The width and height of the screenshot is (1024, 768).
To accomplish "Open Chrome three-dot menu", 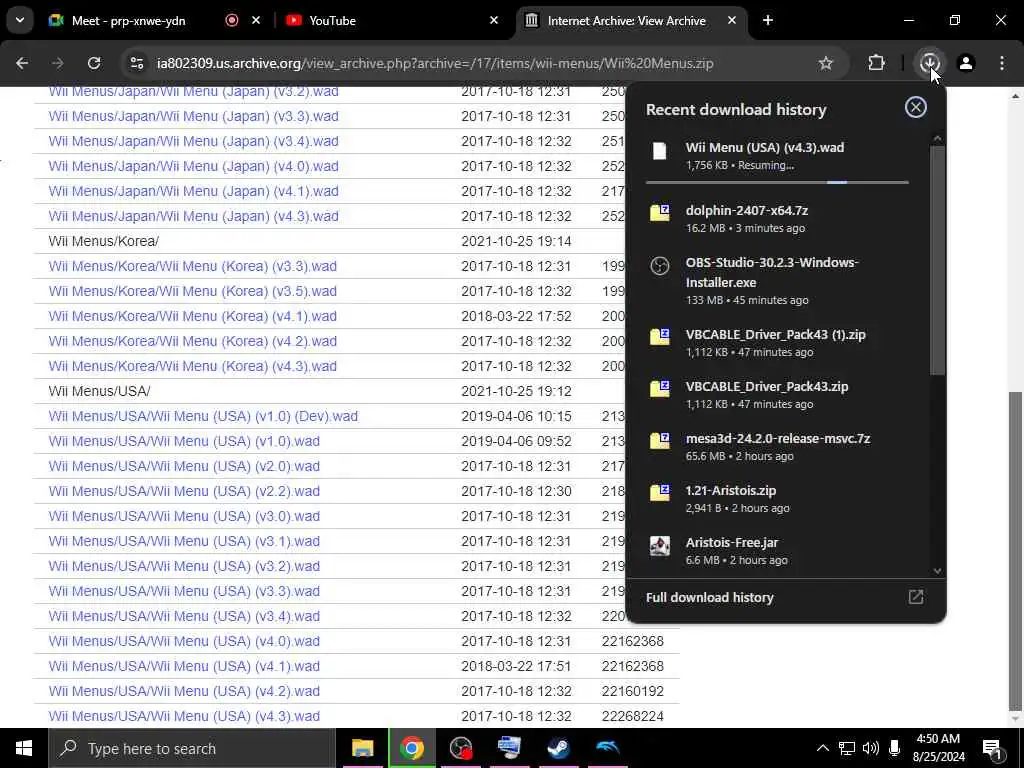I will (x=1002, y=63).
